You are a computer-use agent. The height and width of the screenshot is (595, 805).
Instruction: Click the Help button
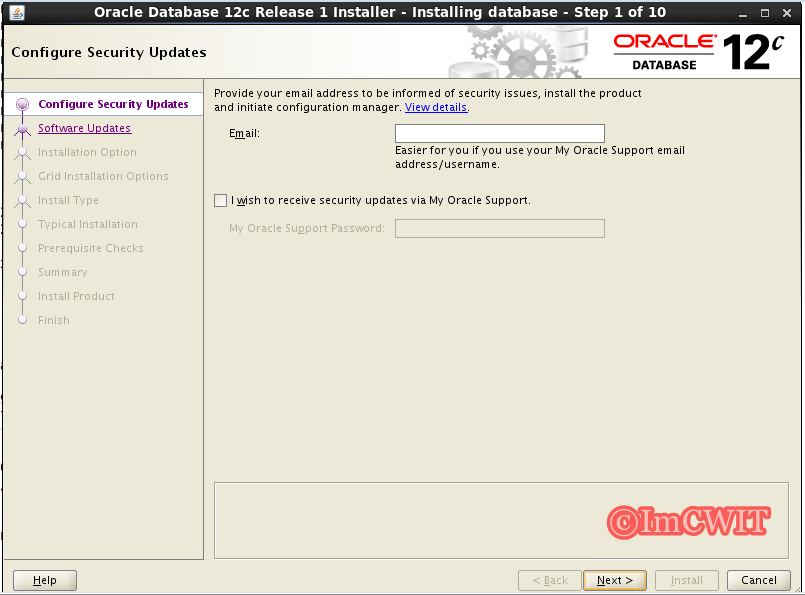pyautogui.click(x=45, y=581)
